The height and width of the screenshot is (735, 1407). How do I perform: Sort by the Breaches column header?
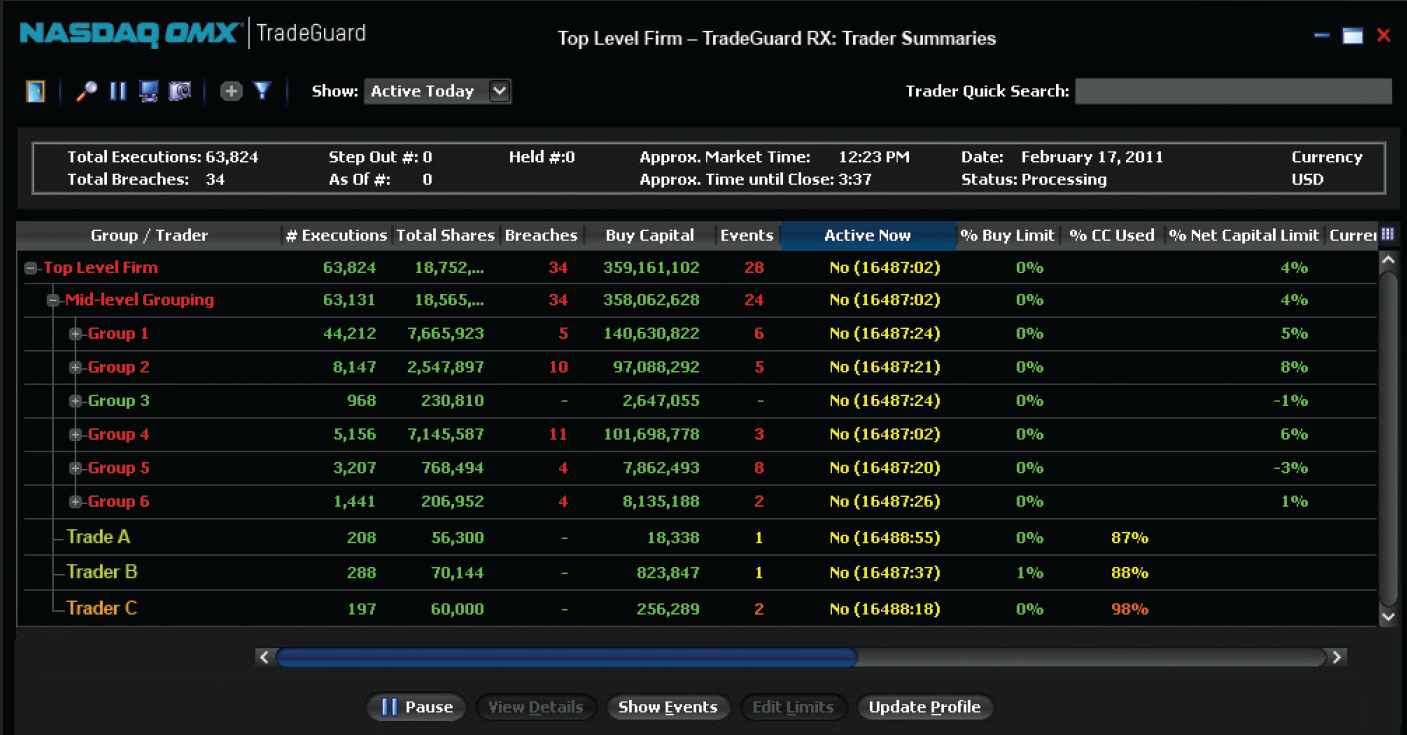pos(541,236)
